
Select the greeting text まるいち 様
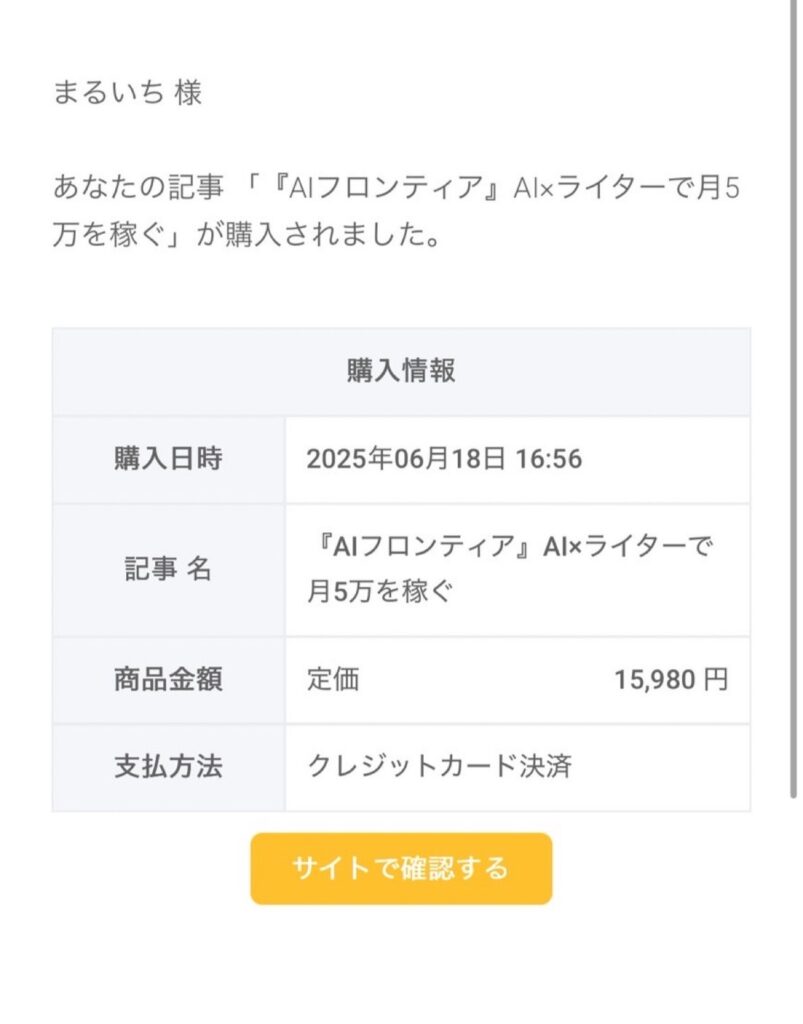[127, 91]
